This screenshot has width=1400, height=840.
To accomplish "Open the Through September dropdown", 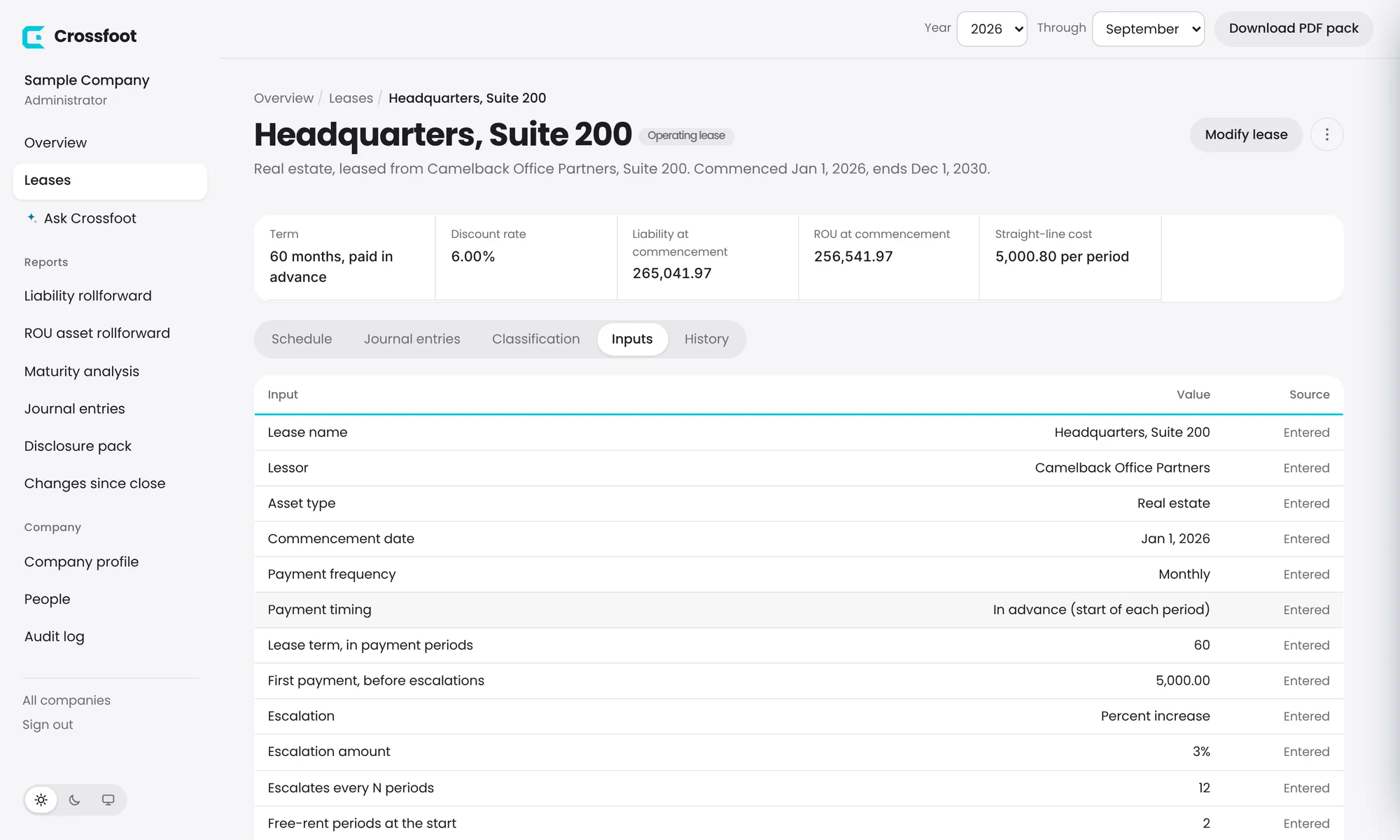I will click(1148, 29).
